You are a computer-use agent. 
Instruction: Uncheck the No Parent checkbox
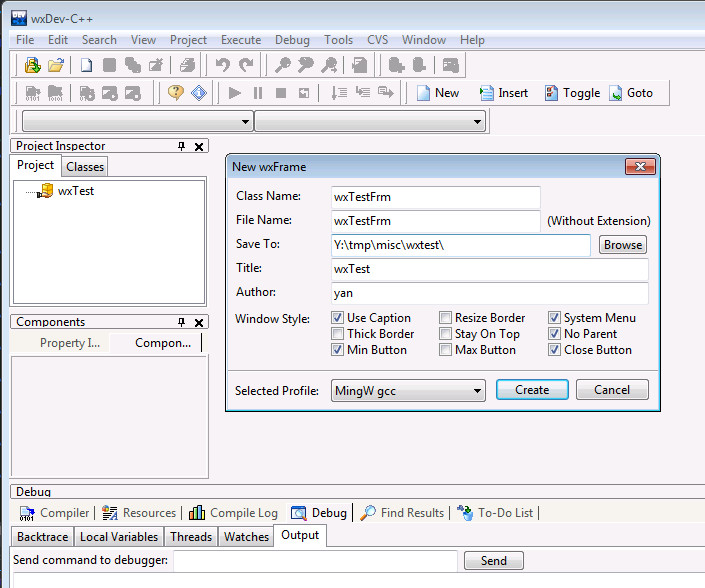(x=554, y=334)
